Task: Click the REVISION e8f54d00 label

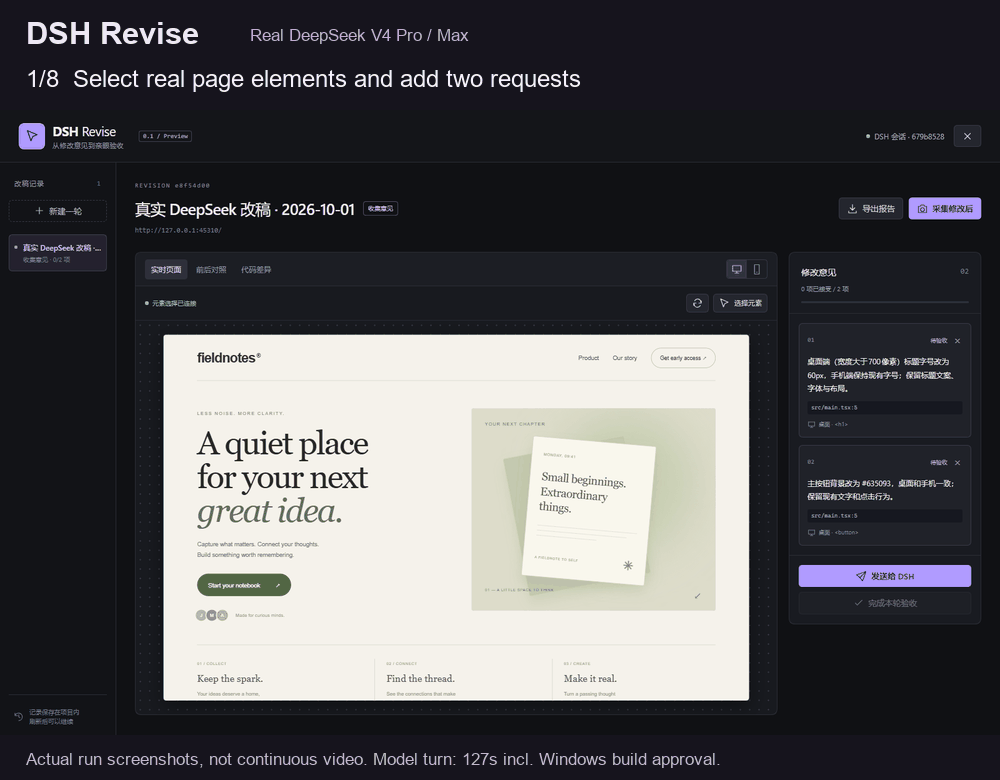Action: point(172,186)
